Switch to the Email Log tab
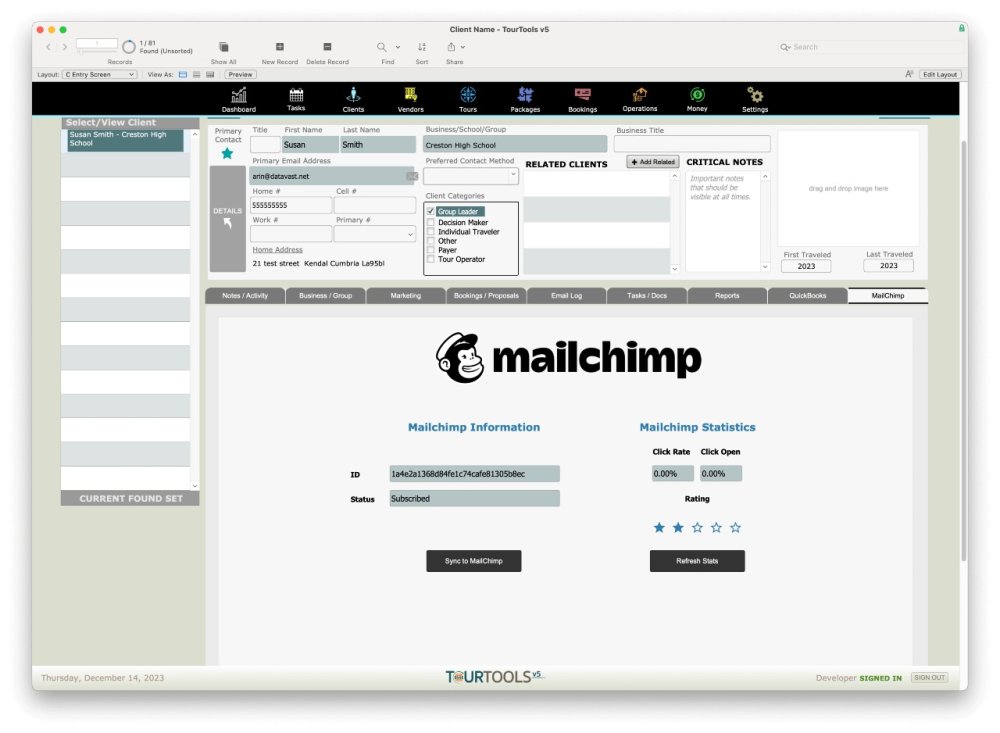Viewport: 1000px width, 733px height. click(566, 296)
